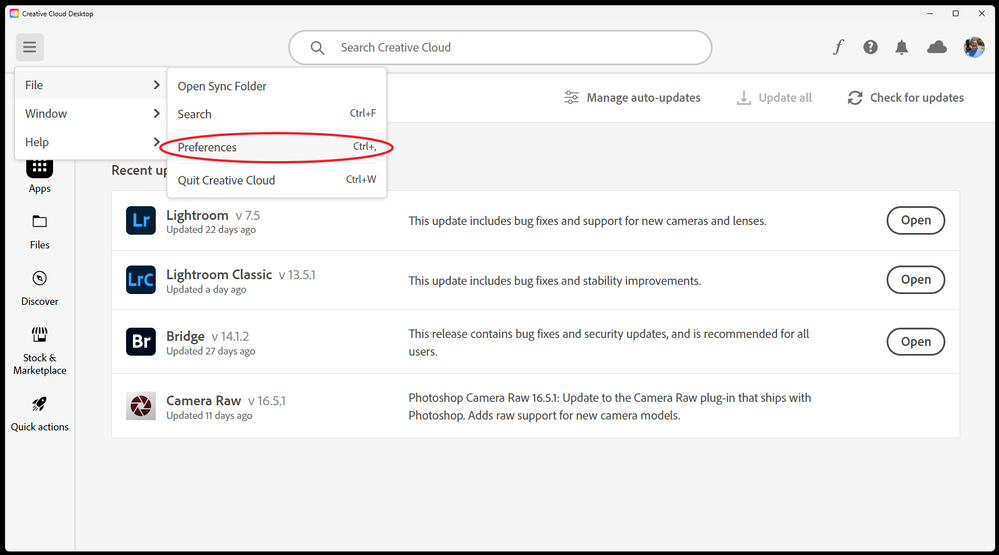Choose Open Sync Folder
999x555 pixels.
[x=277, y=86]
